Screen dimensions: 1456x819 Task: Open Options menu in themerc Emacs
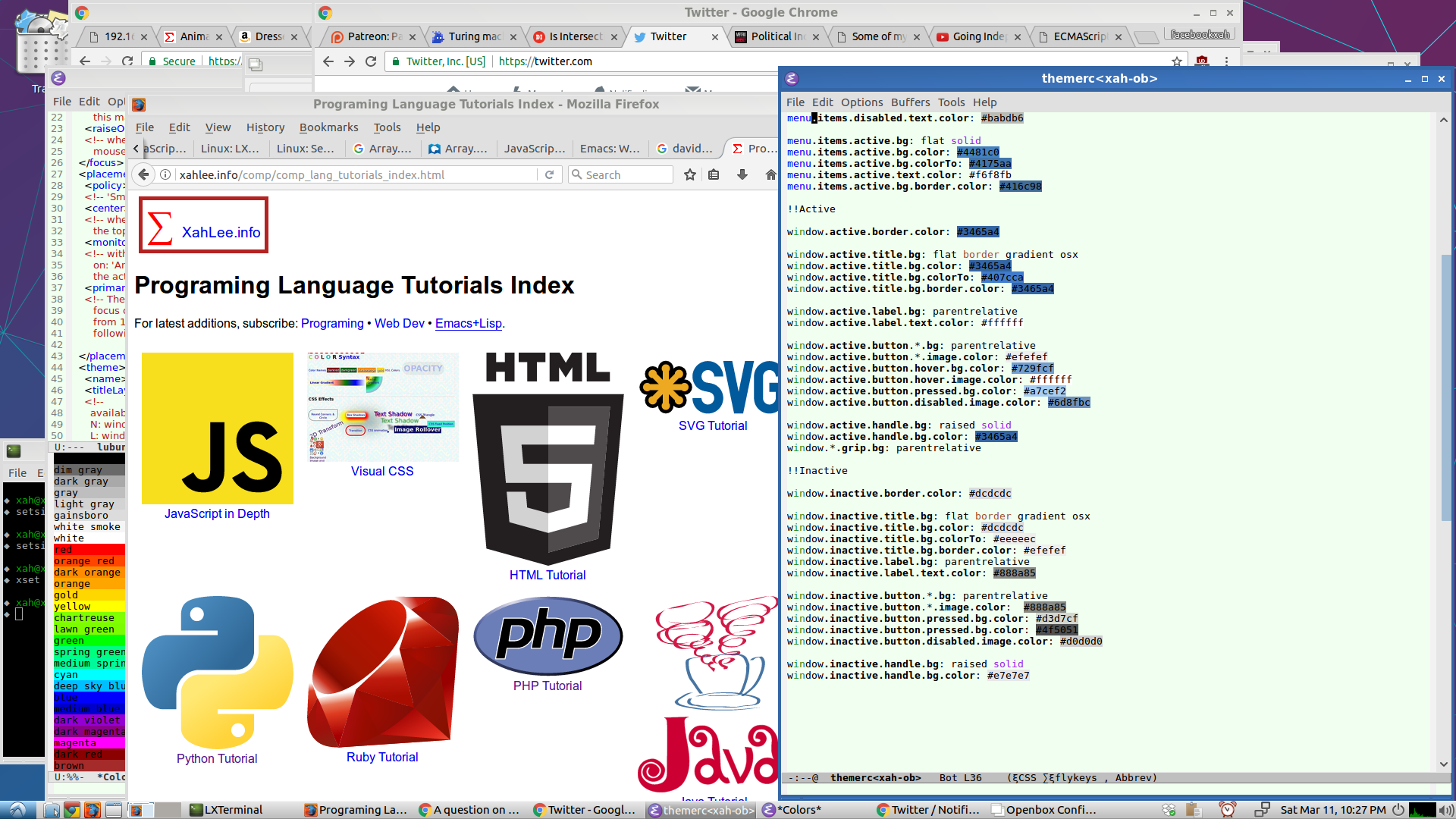point(861,102)
